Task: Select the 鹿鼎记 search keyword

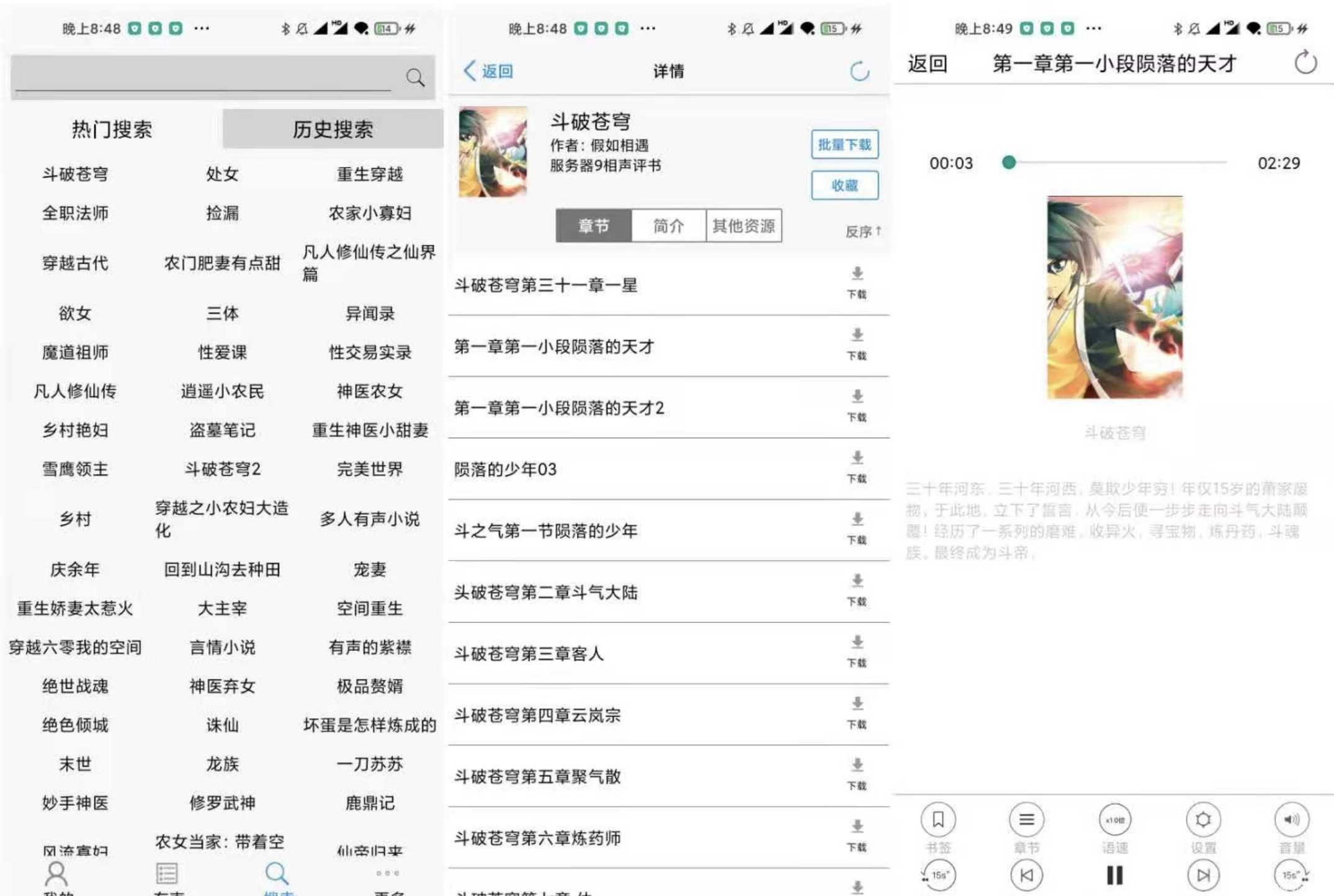Action: 370,803
